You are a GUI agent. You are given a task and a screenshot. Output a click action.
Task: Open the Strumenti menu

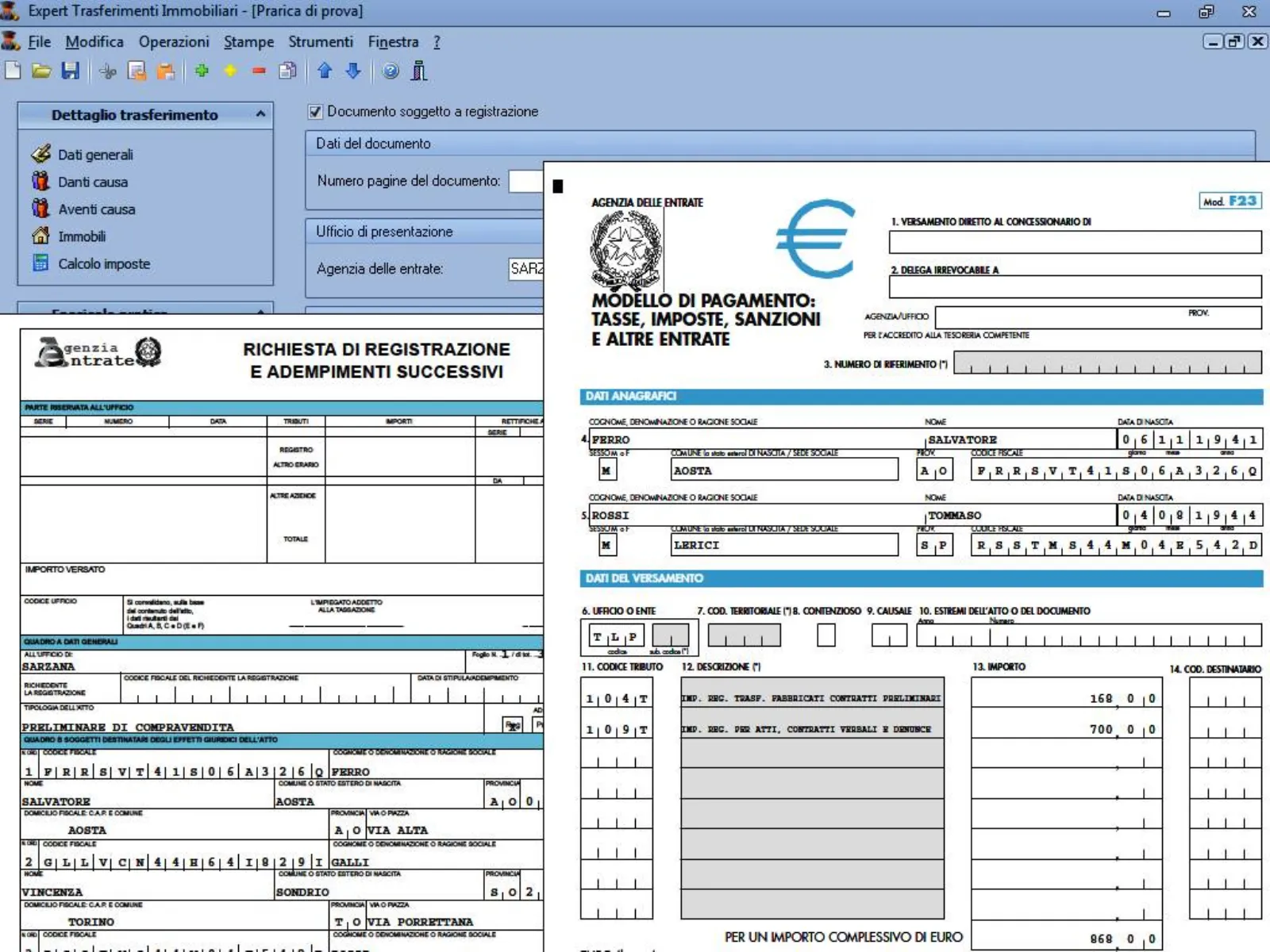(321, 42)
